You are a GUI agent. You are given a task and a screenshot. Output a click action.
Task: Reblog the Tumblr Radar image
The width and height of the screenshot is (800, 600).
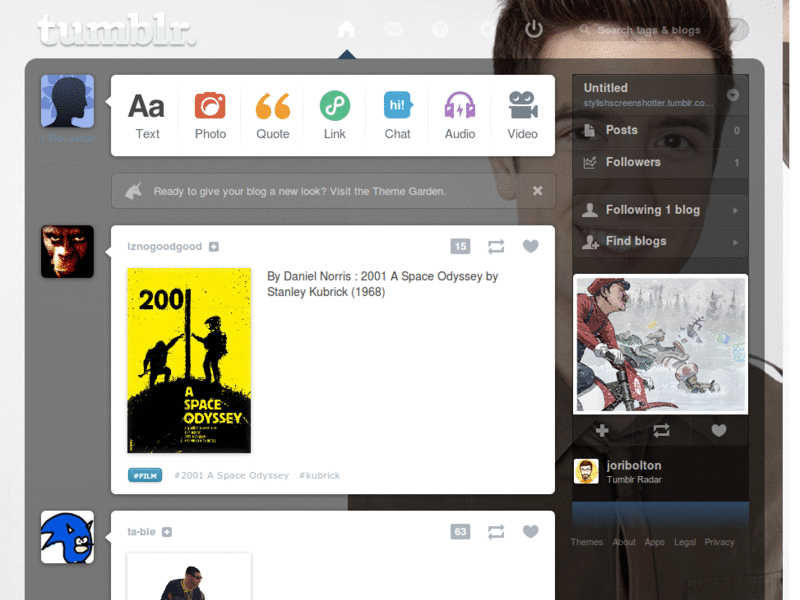[661, 431]
